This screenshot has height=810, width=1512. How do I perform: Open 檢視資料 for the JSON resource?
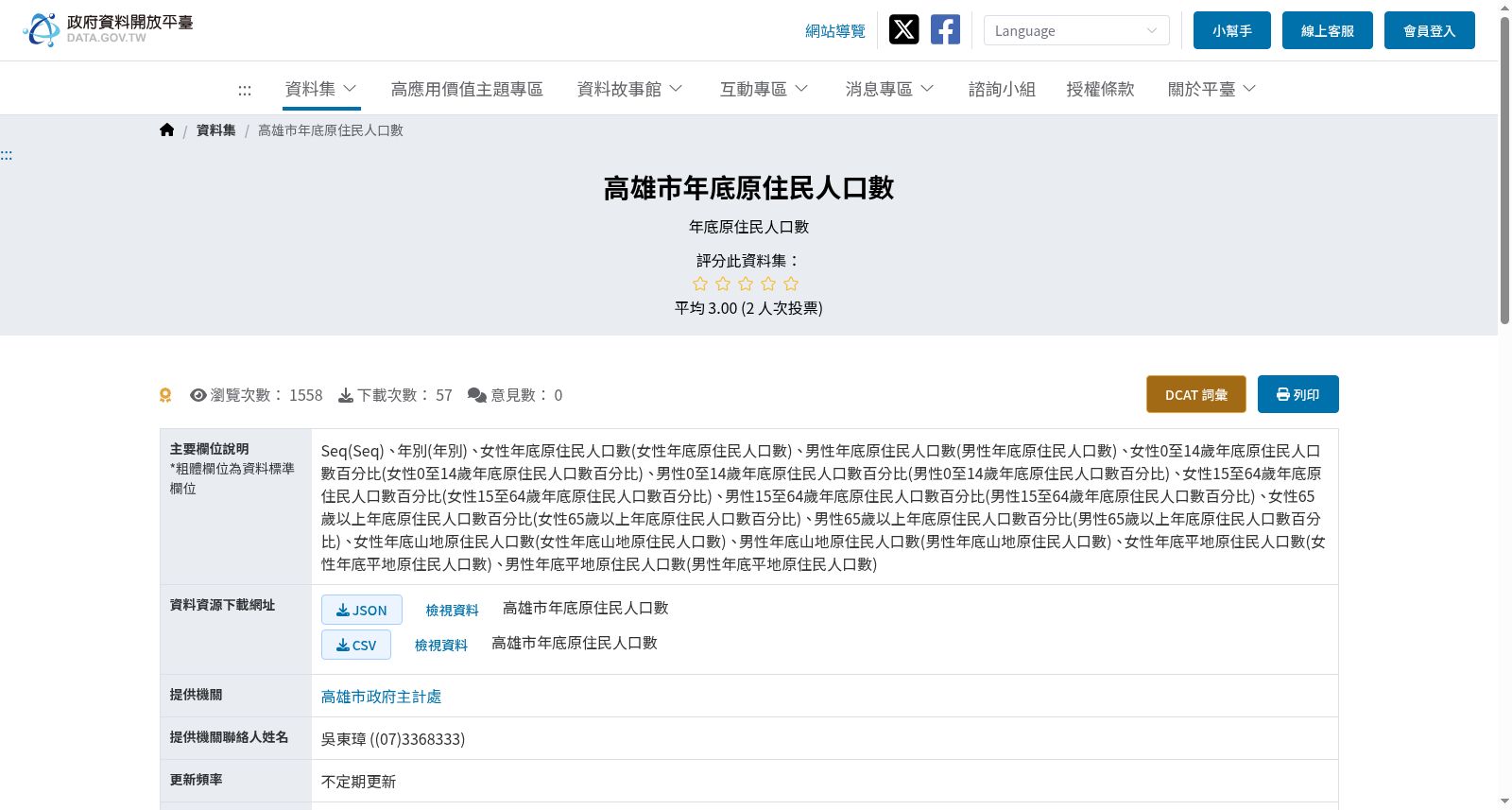tap(452, 611)
